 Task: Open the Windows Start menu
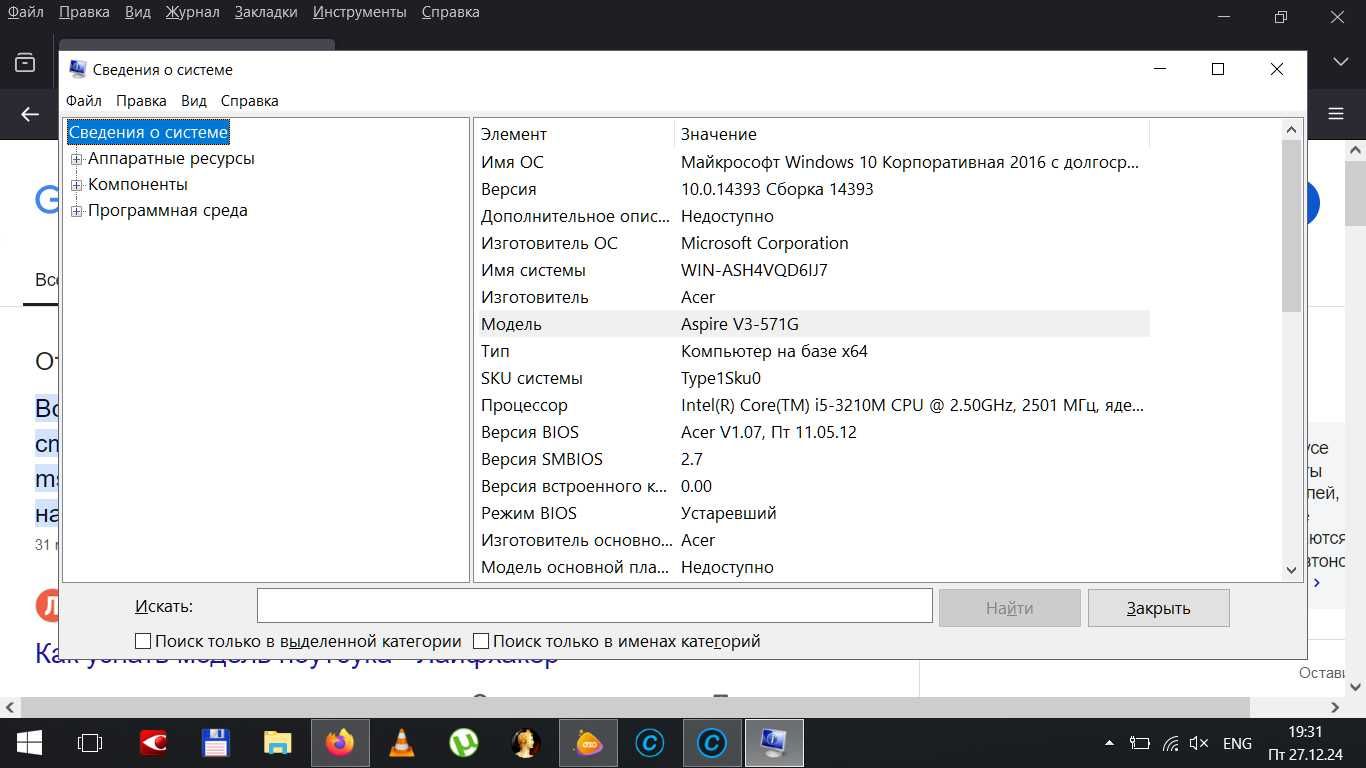pos(28,743)
